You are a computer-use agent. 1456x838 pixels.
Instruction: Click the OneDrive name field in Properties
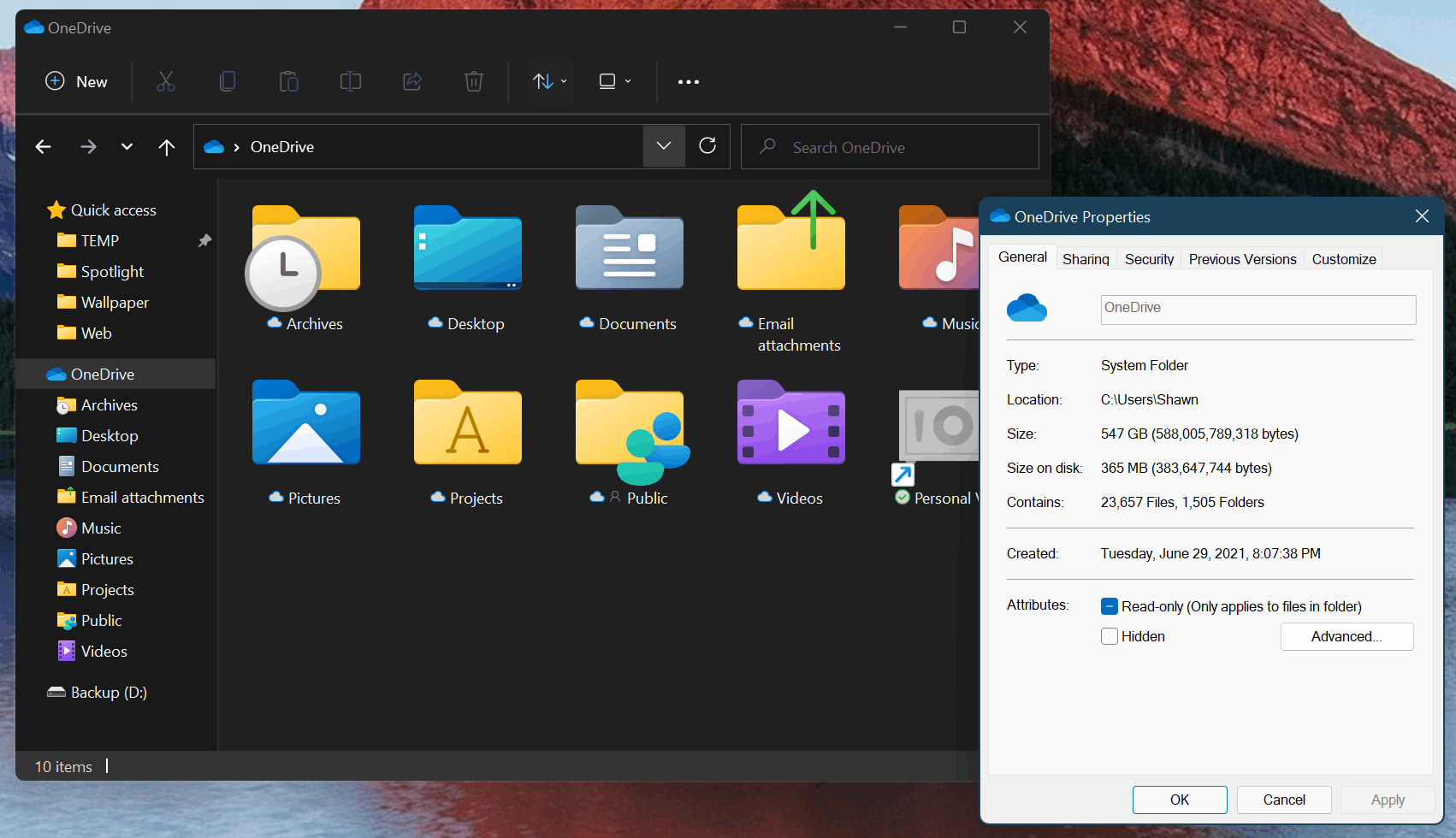click(x=1258, y=309)
